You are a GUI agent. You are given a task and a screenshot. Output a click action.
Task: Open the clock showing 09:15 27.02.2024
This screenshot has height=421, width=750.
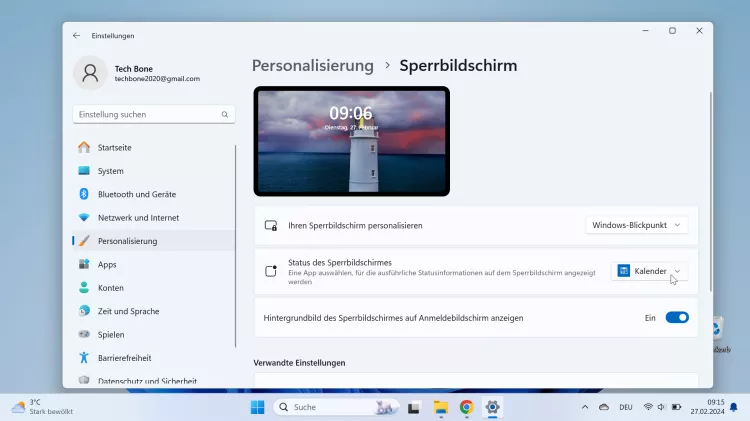pyautogui.click(x=707, y=407)
